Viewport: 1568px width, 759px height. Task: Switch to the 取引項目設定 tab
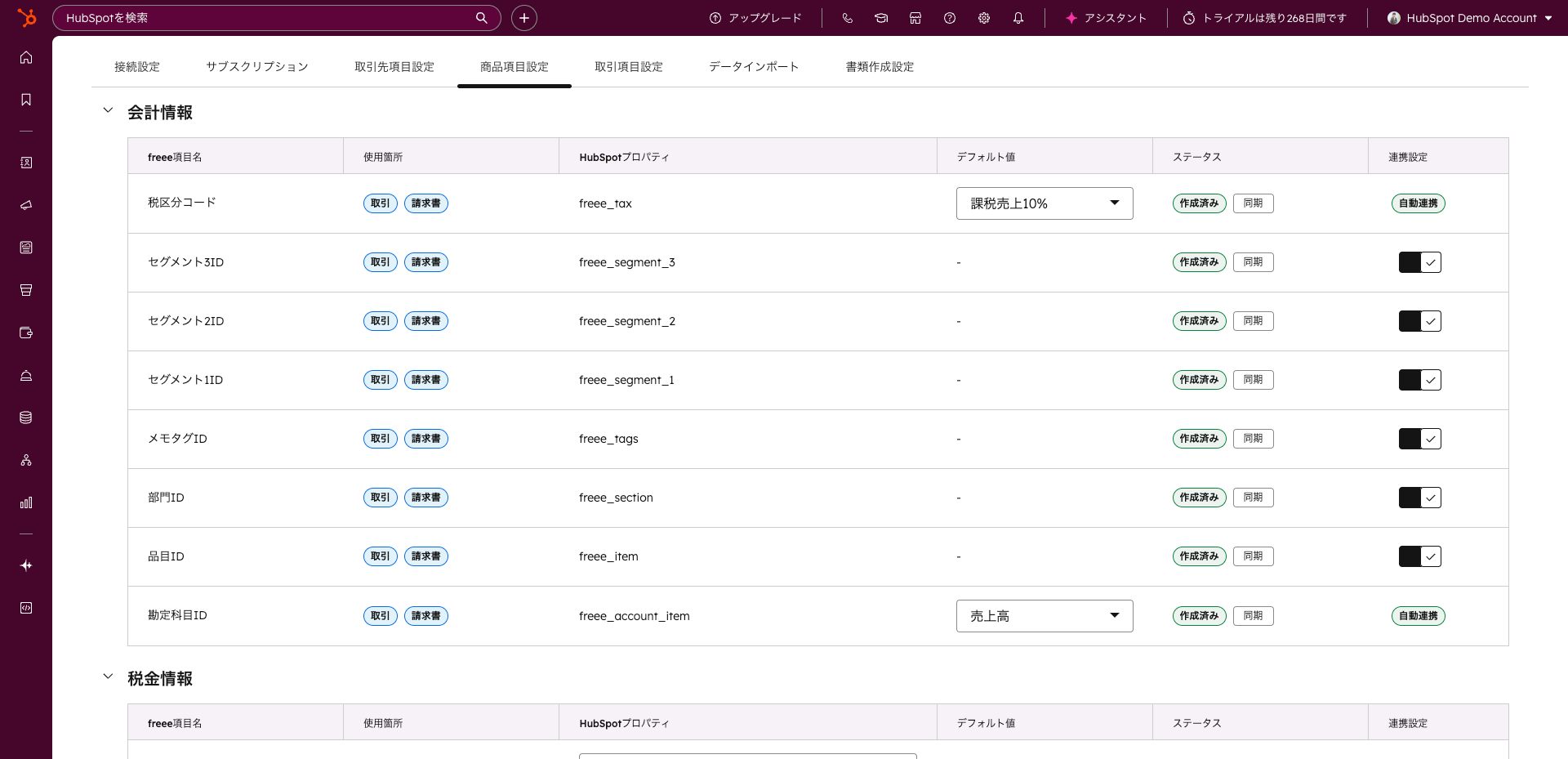coord(629,67)
